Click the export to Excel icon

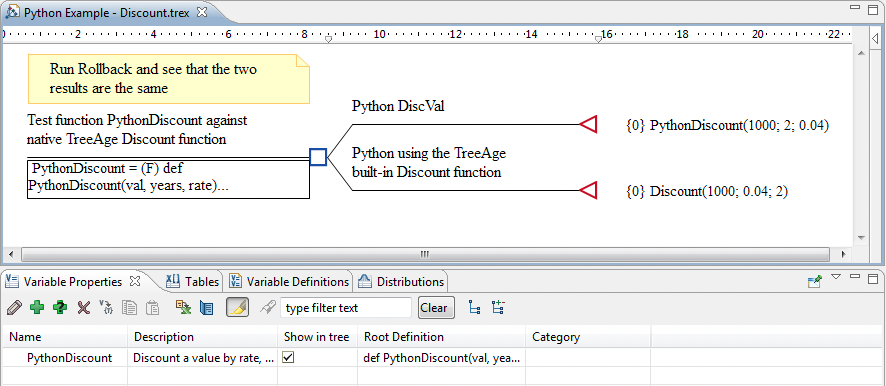click(x=183, y=307)
